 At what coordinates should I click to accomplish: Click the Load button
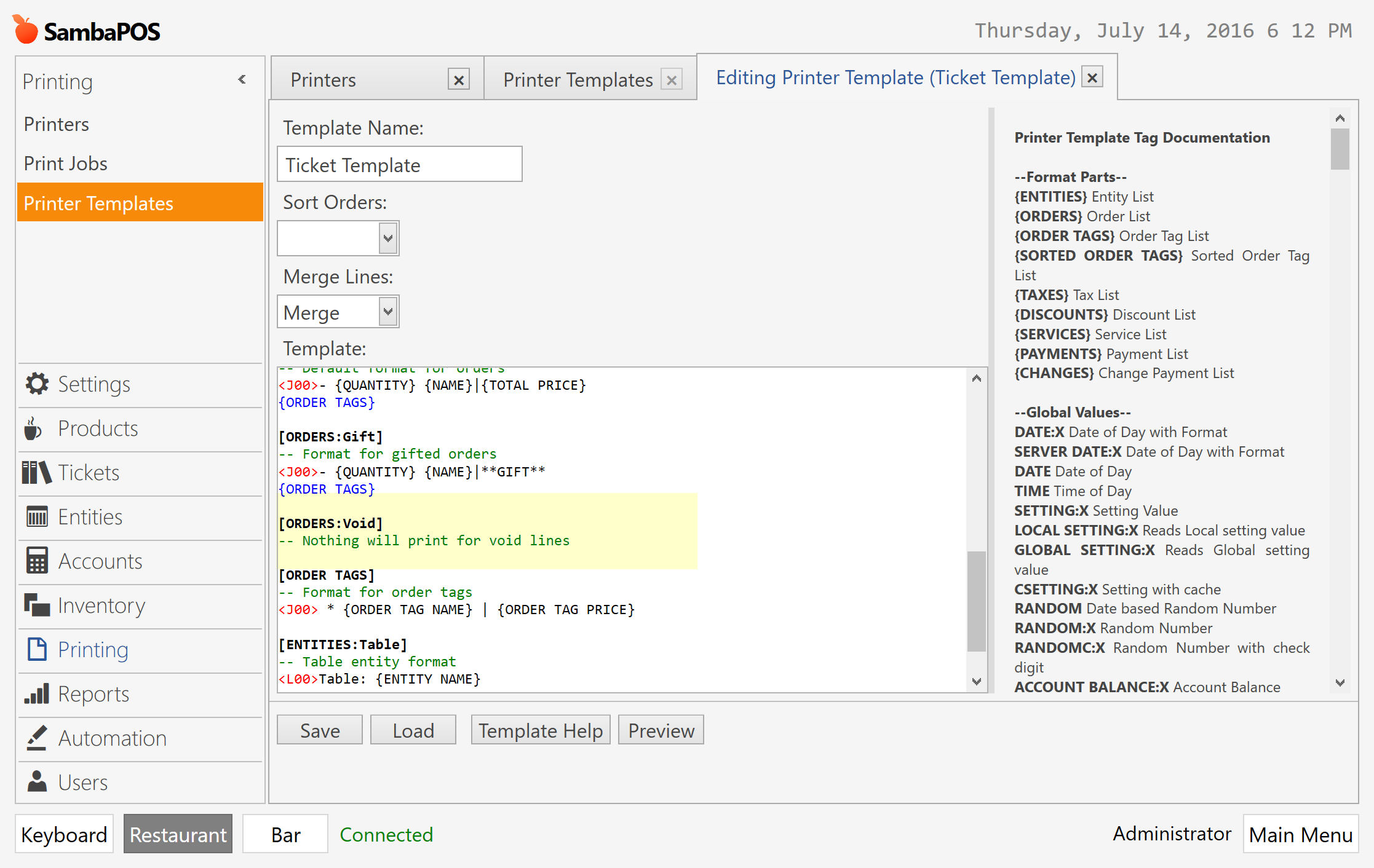(413, 730)
